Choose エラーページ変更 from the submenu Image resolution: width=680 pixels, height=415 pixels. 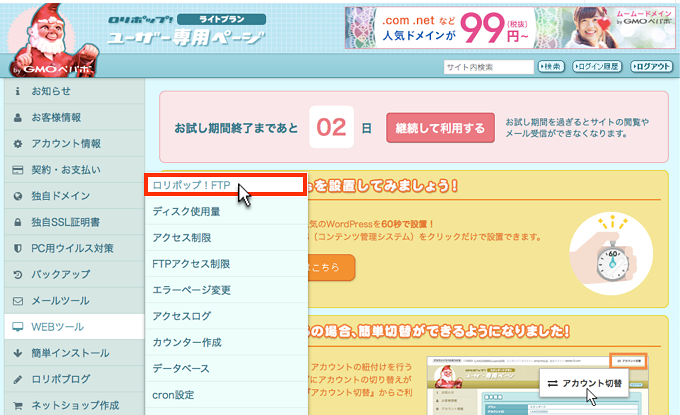226,290
